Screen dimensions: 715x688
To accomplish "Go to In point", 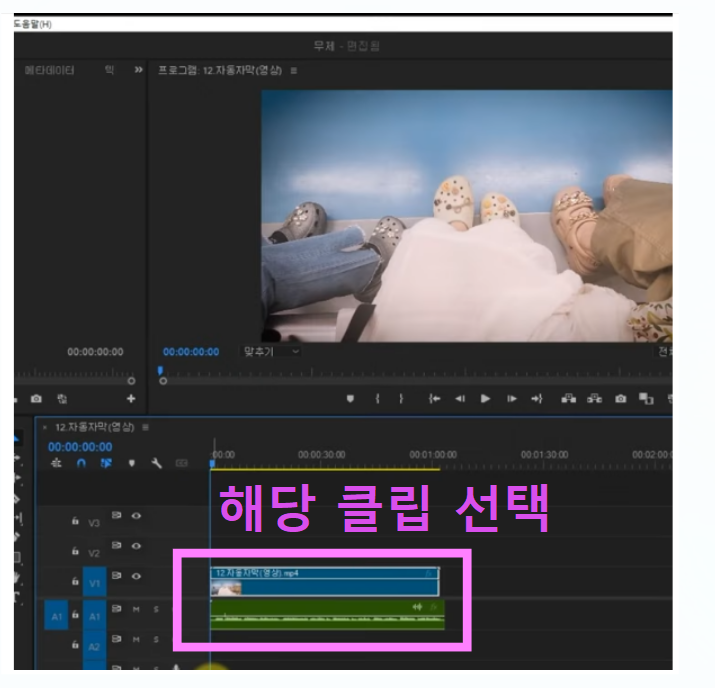I will click(x=435, y=399).
